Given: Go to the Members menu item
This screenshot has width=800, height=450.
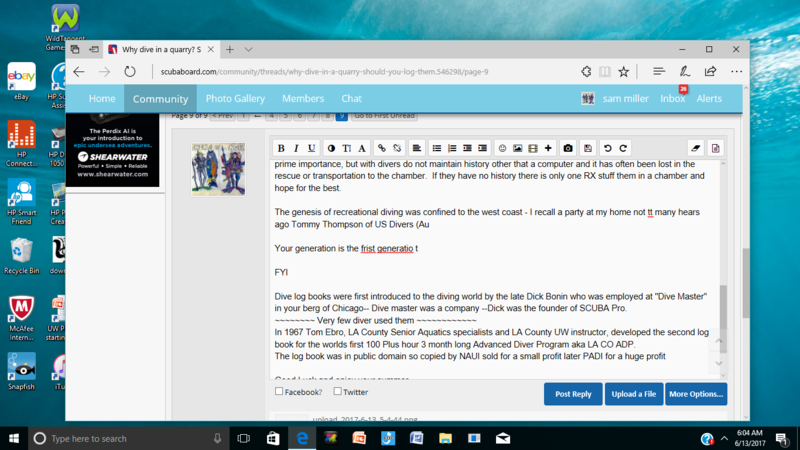Looking at the screenshot, I should pyautogui.click(x=302, y=99).
